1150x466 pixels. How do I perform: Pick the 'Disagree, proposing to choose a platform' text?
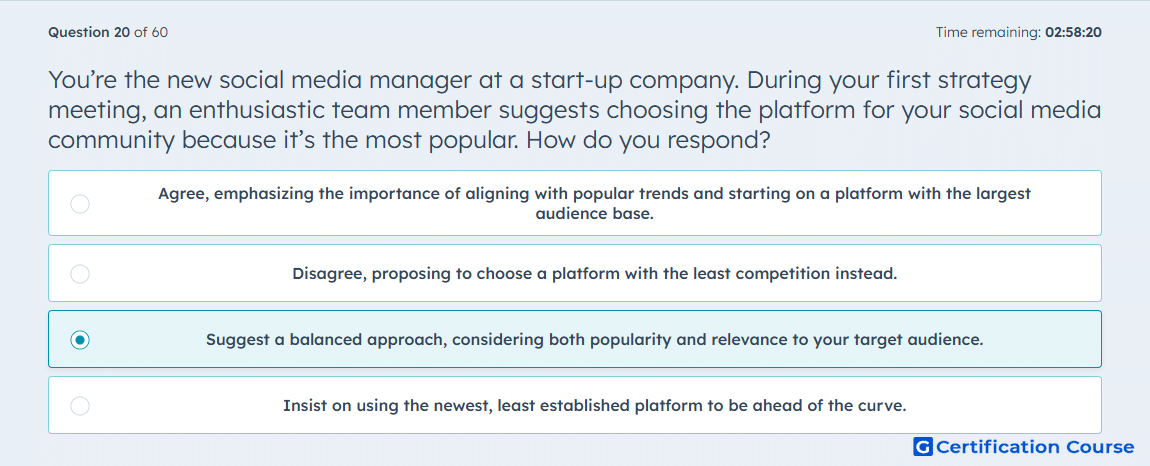594,274
